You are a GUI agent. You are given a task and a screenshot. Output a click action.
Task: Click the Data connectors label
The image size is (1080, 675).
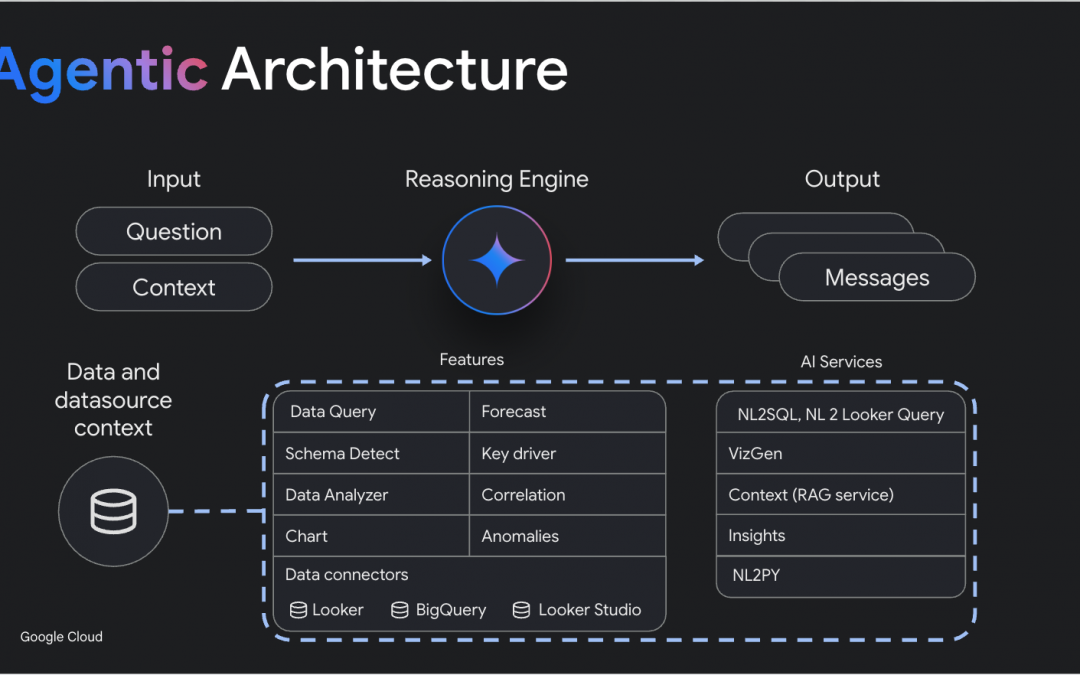coord(346,574)
